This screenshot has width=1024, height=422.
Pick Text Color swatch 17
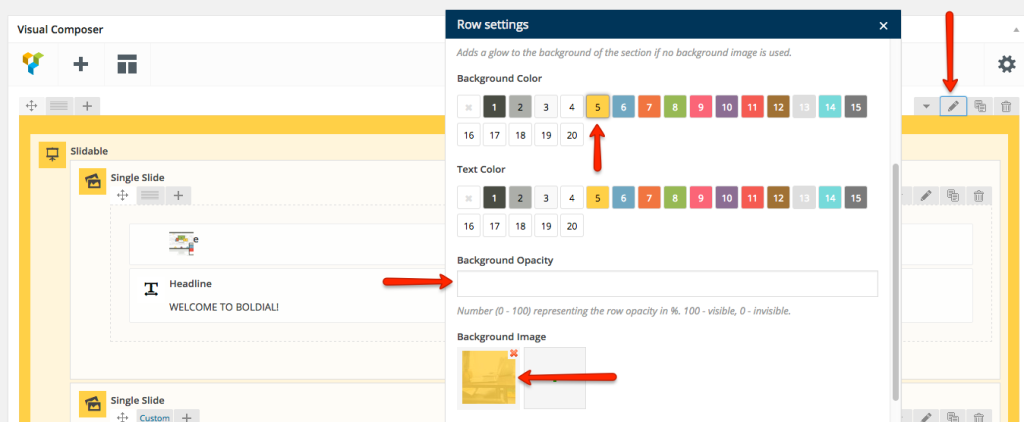coord(494,226)
